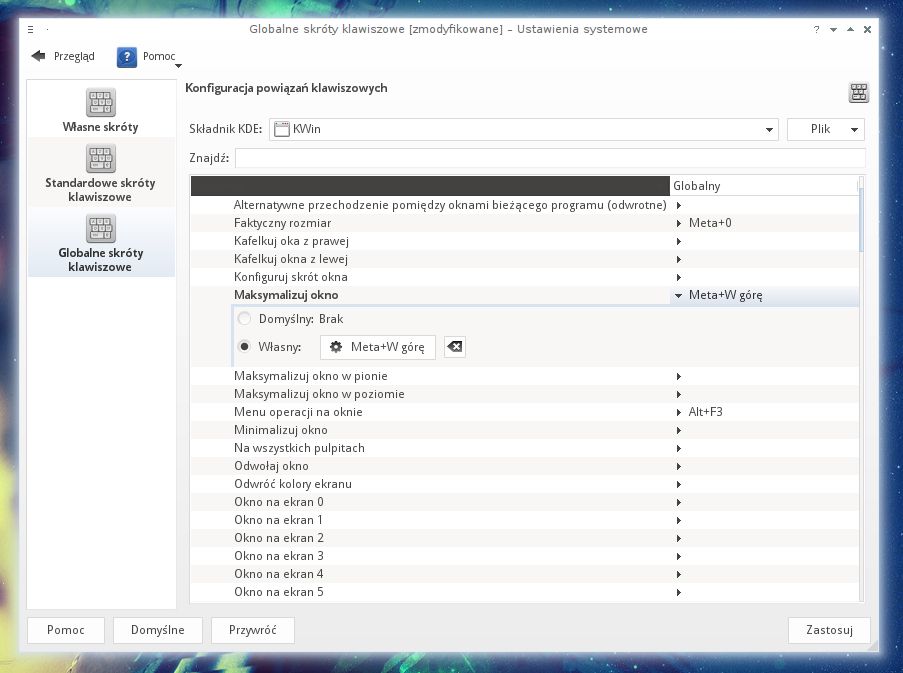Expand the Minimalizuj okno arrow

coord(679,430)
